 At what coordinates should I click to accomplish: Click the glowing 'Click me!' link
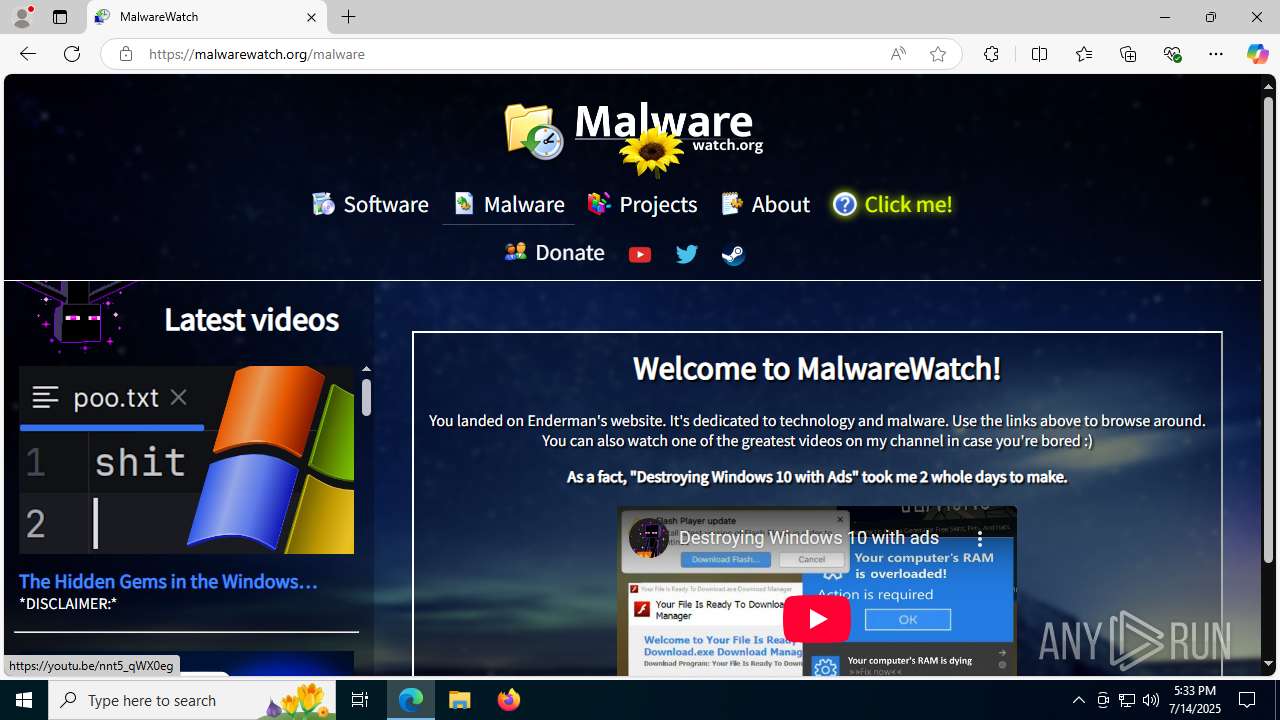(x=892, y=204)
